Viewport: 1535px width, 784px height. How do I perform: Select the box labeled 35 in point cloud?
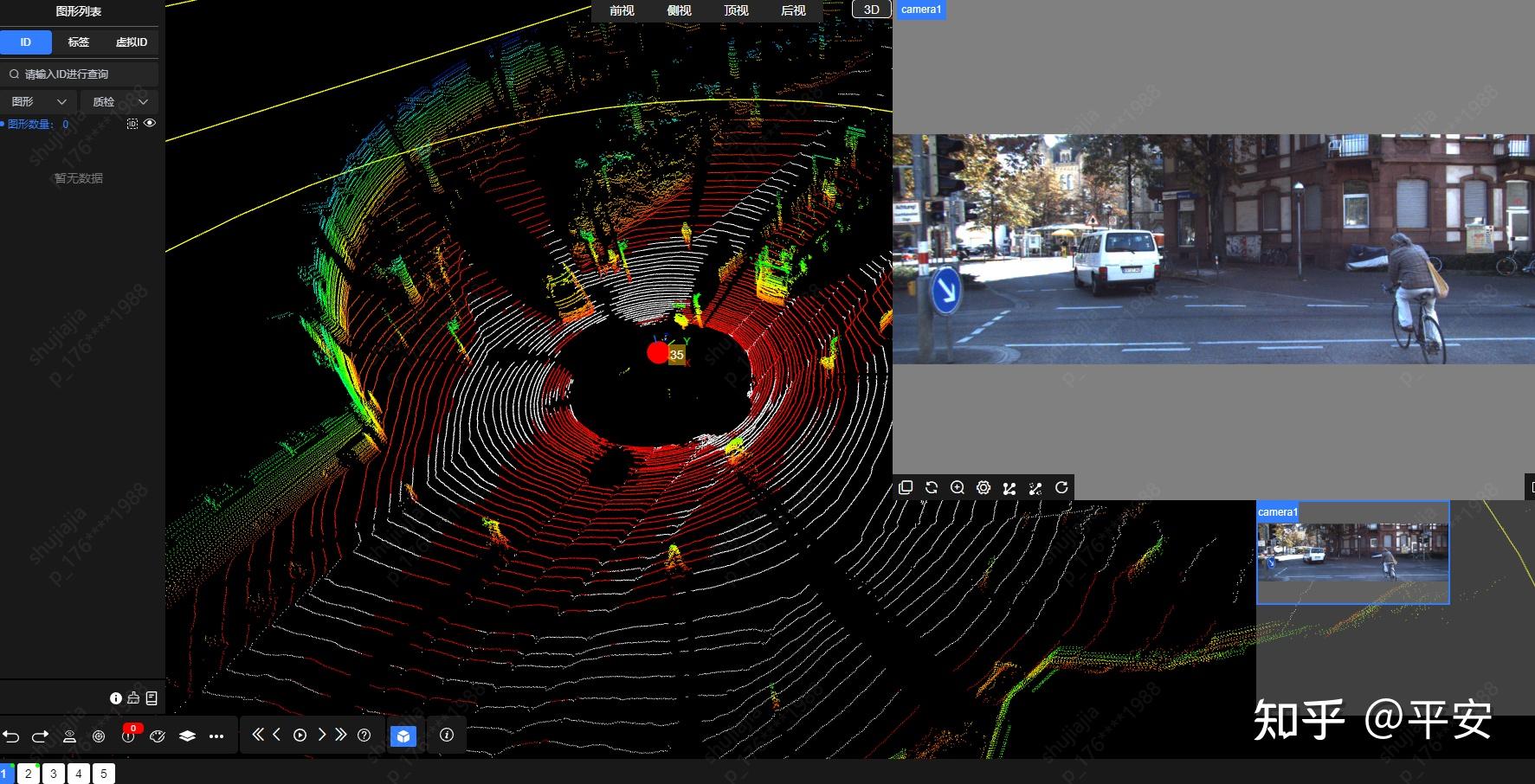tap(677, 354)
